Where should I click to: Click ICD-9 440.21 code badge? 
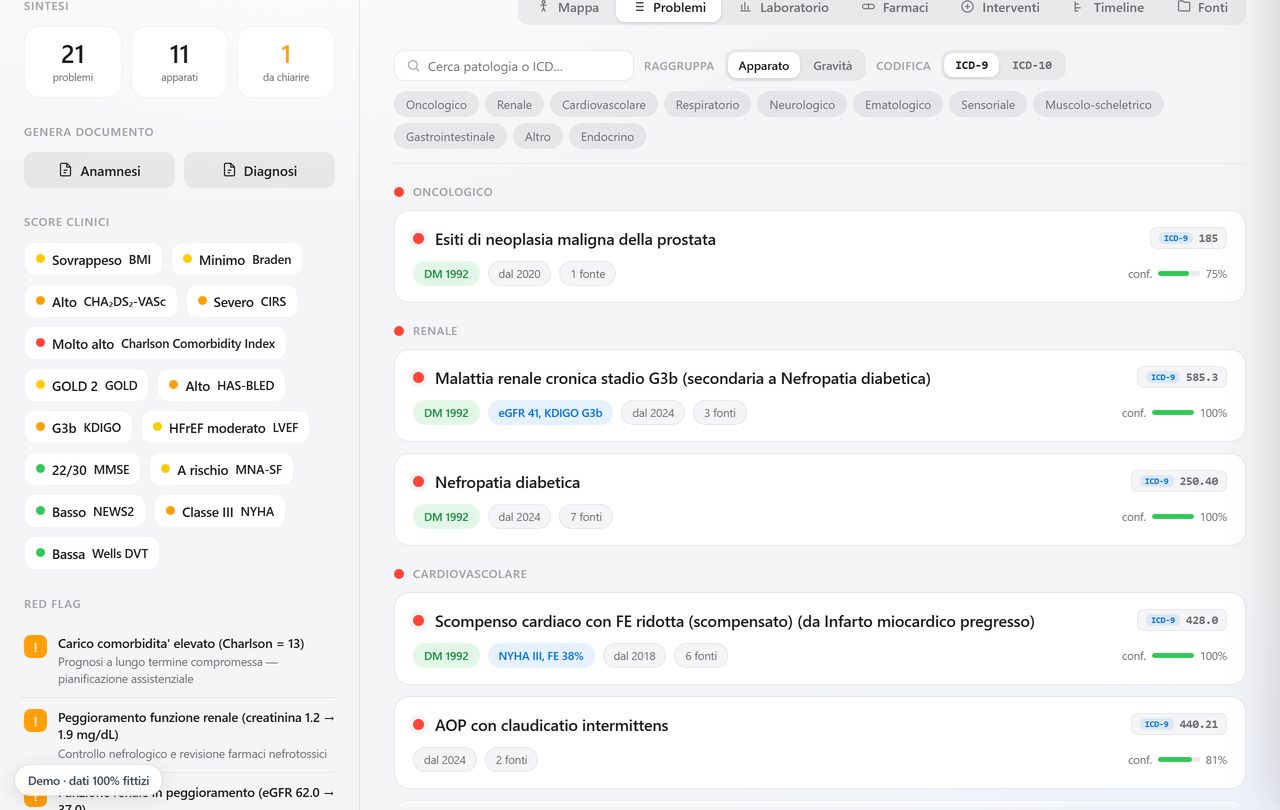(1179, 724)
